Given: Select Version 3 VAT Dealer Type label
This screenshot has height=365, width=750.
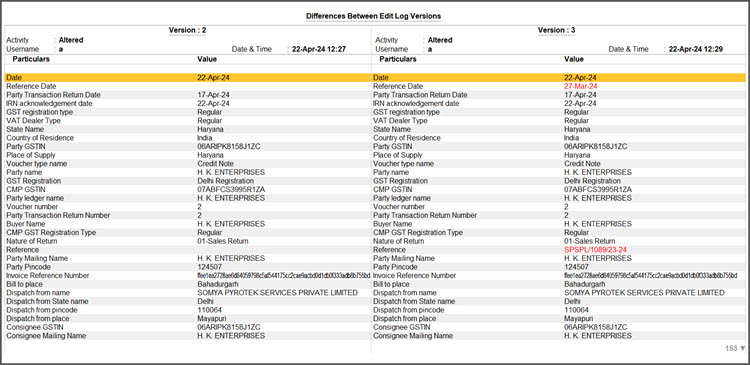Looking at the screenshot, I should click(400, 121).
